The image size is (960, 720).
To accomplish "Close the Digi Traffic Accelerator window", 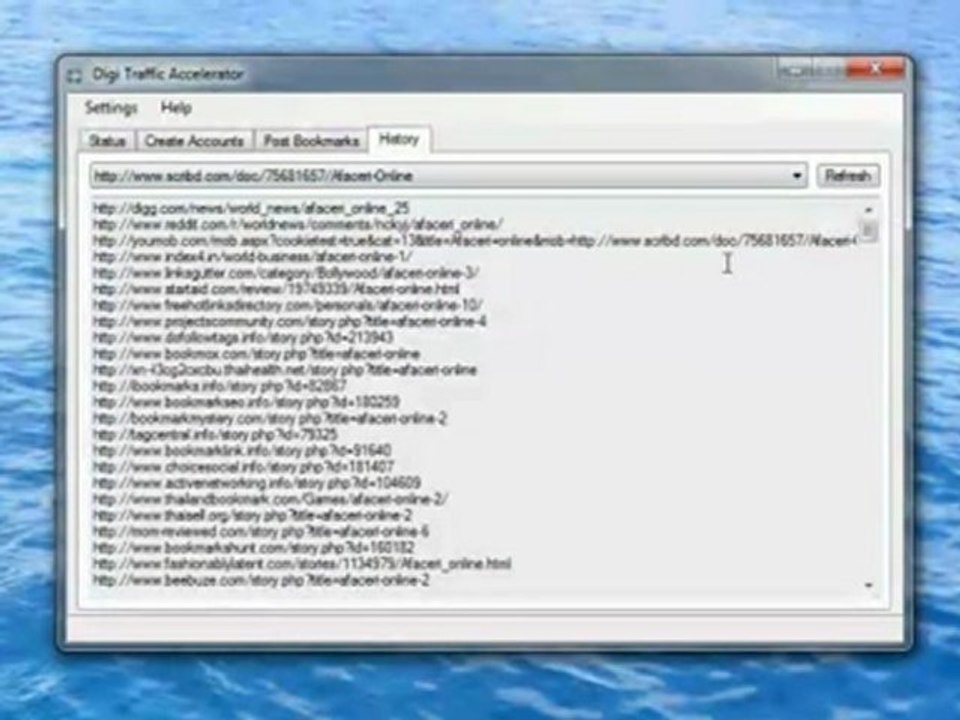I will pos(875,69).
